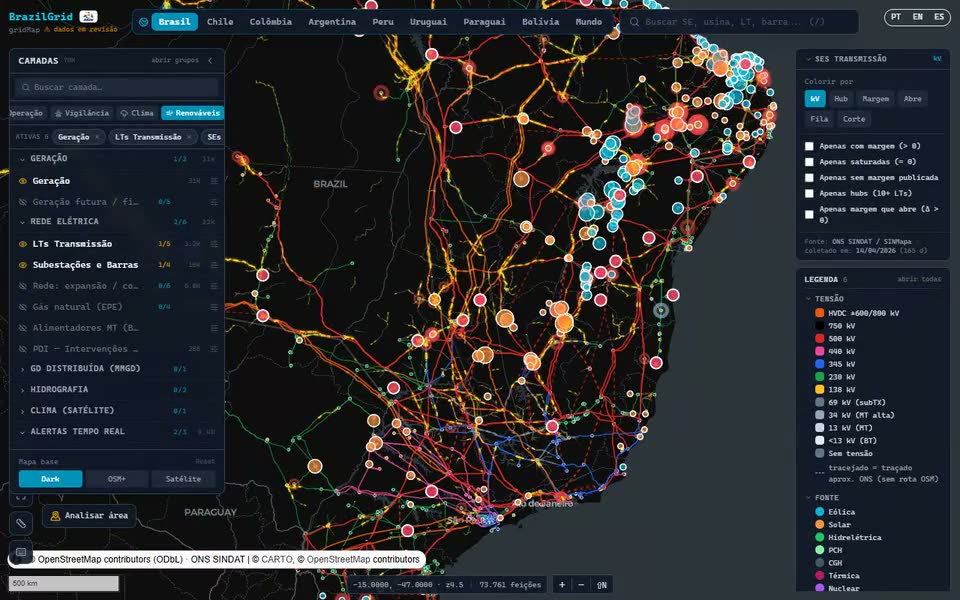This screenshot has height=600, width=960.
Task: Open settings icon for Geração futura row
Action: click(x=214, y=202)
